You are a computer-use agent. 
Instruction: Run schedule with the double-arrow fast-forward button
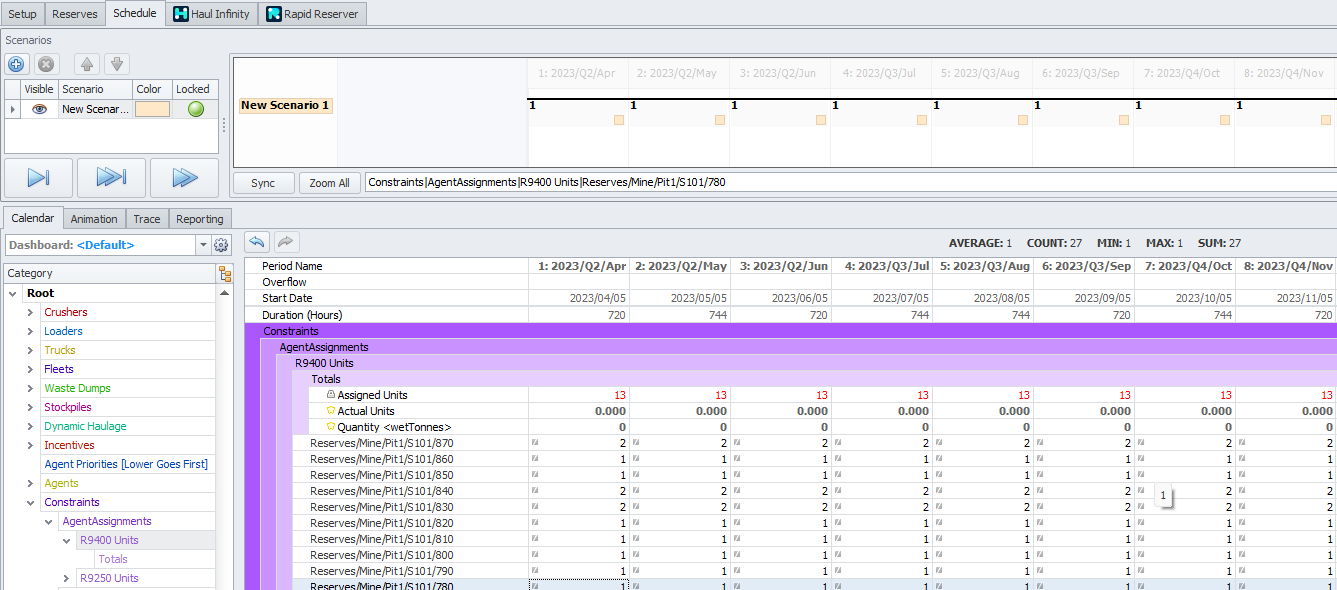point(184,178)
